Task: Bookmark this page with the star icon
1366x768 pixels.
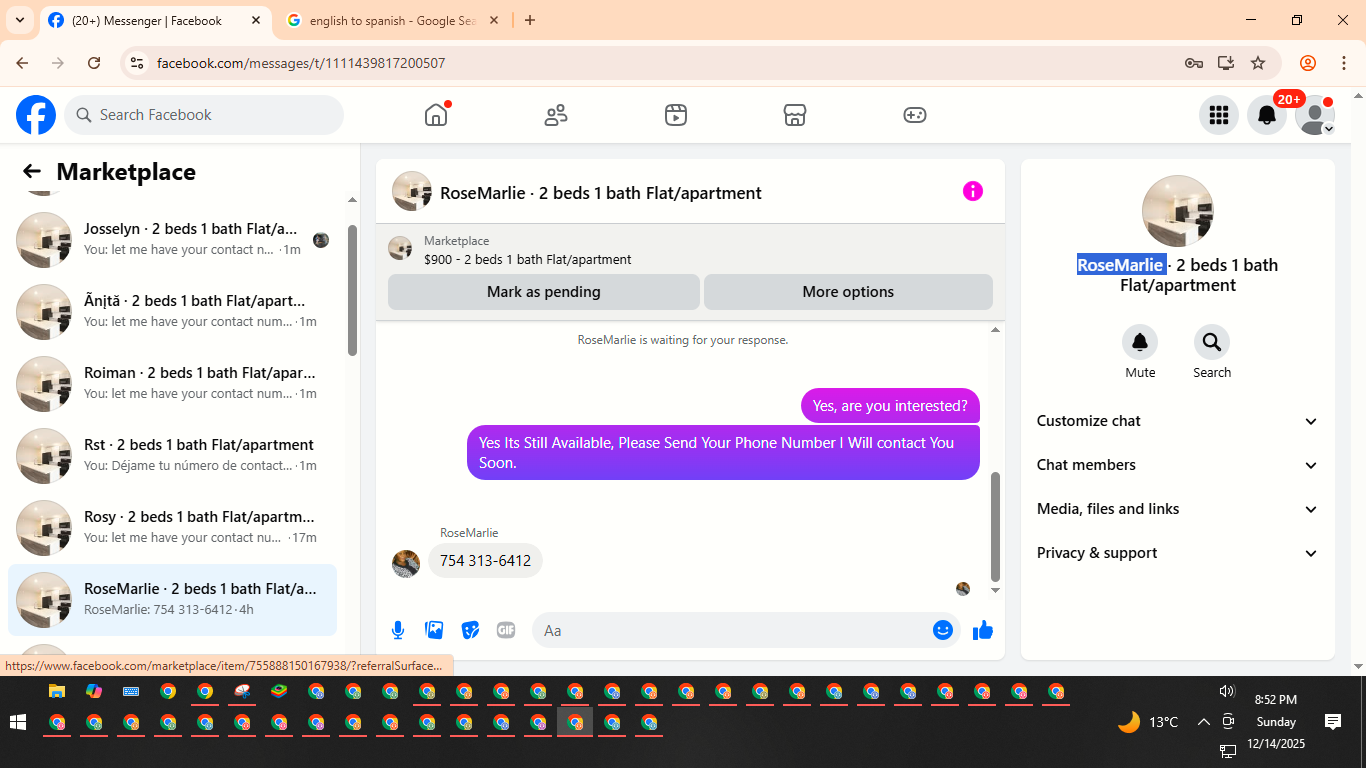Action: 1258,63
